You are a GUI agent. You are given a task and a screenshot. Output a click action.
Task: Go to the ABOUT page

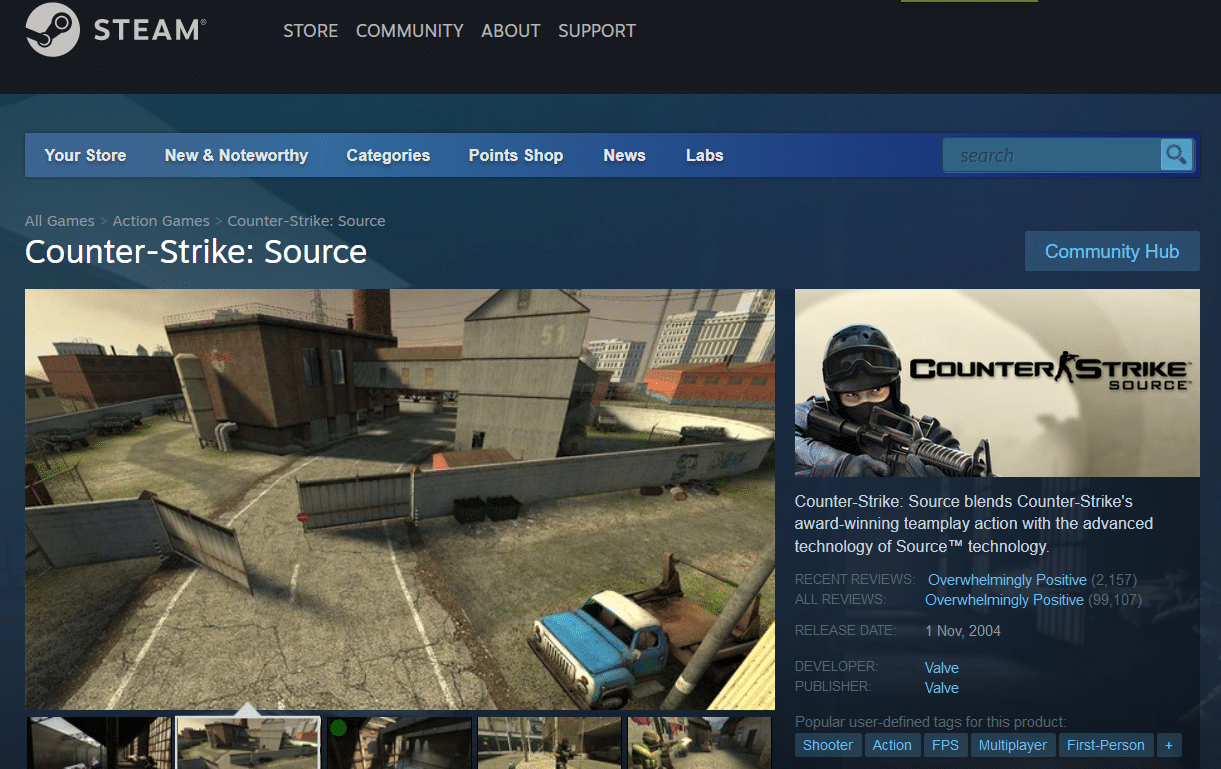tap(511, 31)
